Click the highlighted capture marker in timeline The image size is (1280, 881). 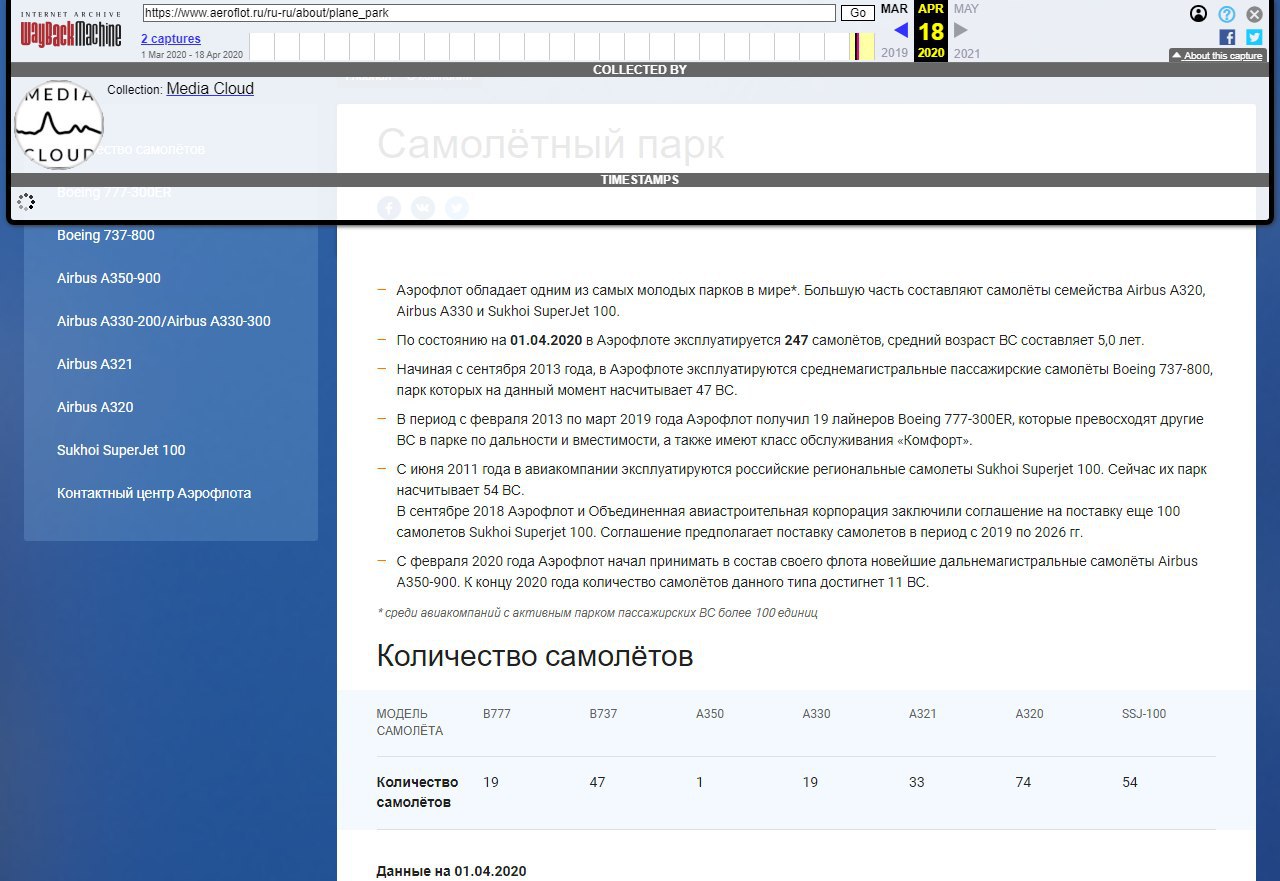tap(857, 46)
